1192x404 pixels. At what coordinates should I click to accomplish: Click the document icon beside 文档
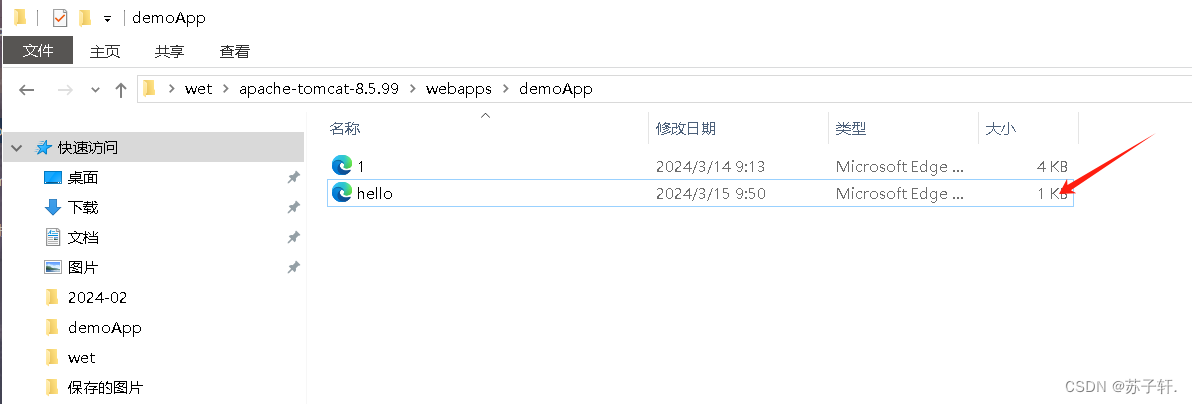coord(52,237)
